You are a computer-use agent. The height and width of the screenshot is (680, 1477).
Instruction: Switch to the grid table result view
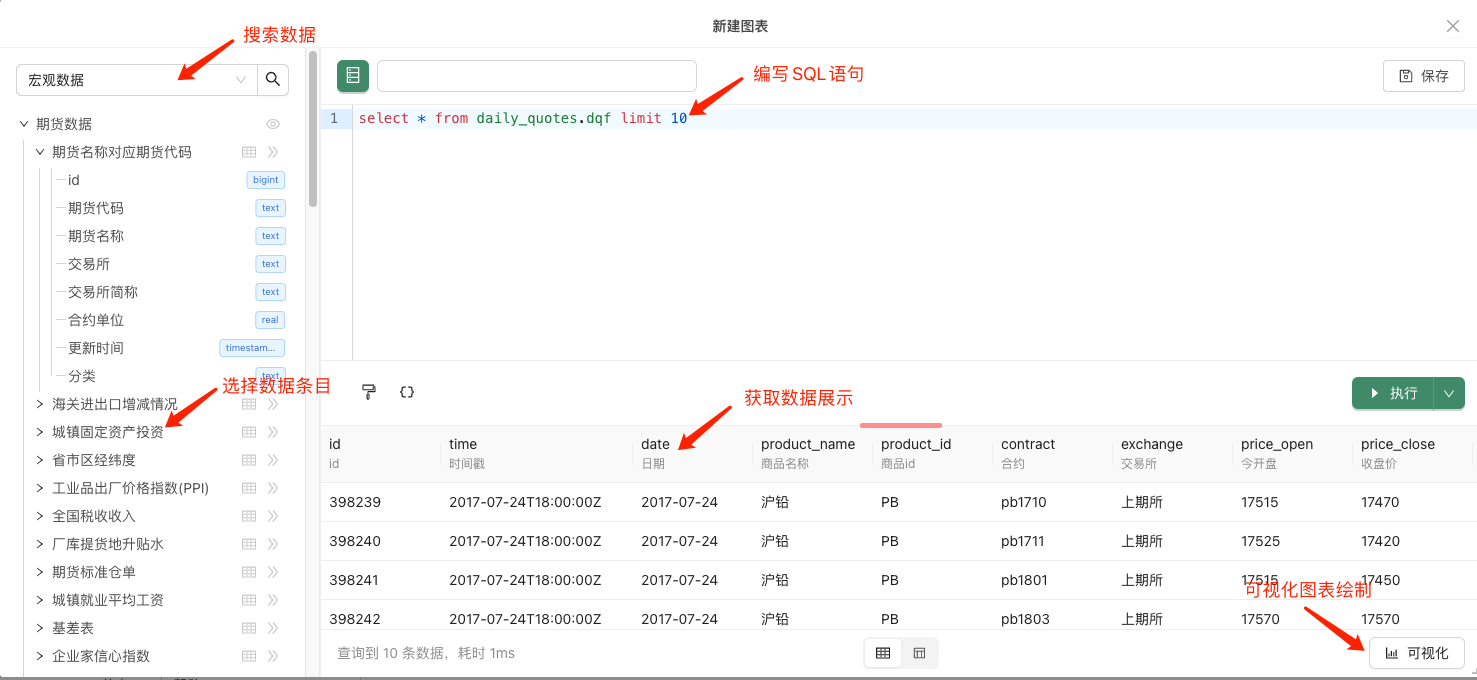(x=882, y=652)
